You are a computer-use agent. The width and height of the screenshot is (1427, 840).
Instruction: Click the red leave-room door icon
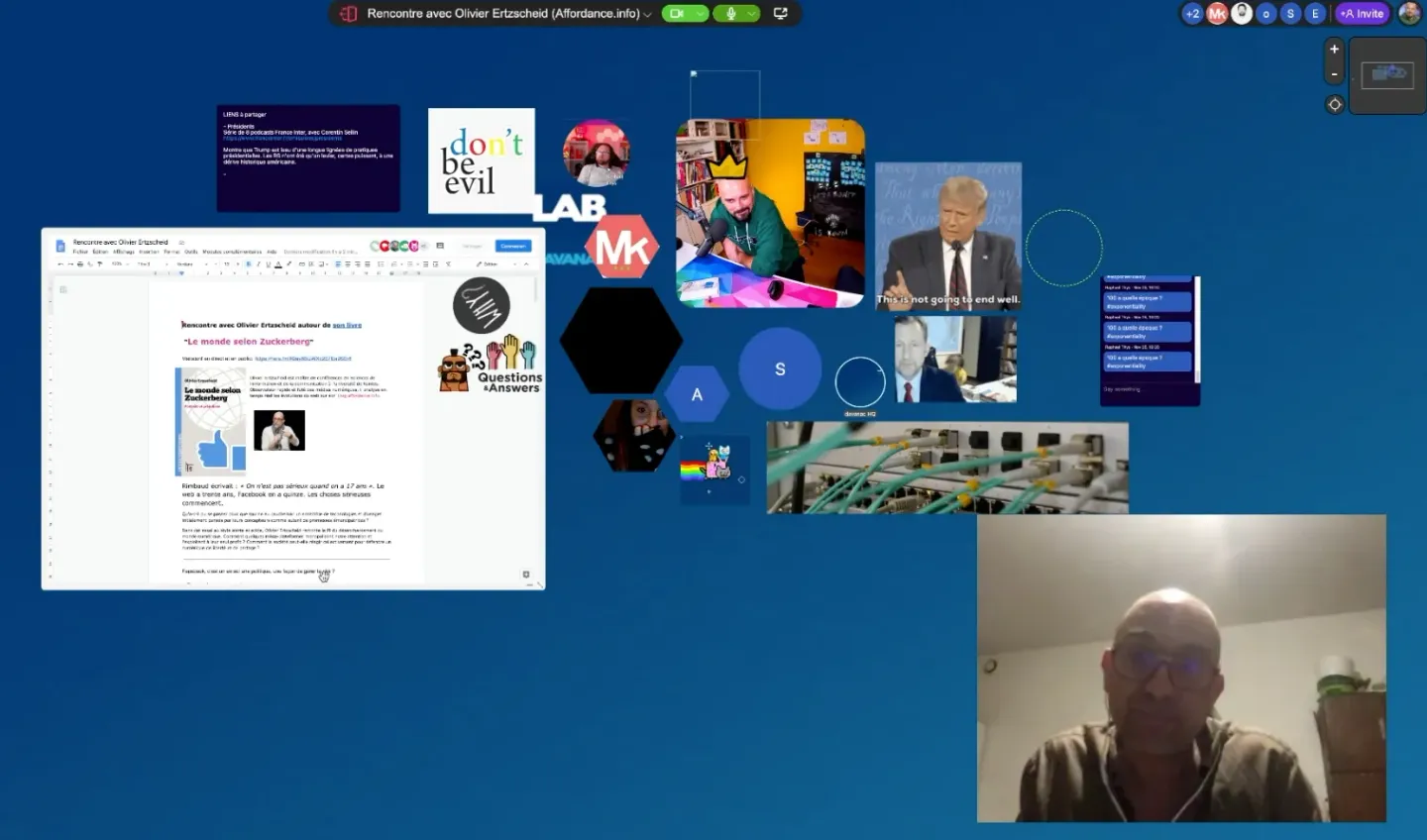click(x=349, y=14)
